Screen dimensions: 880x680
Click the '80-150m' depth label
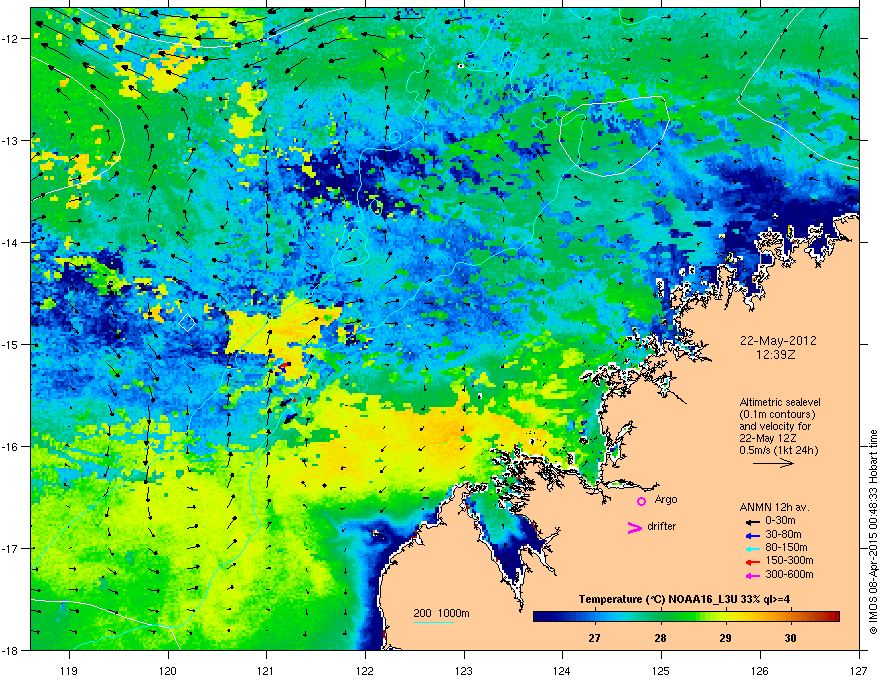click(786, 548)
